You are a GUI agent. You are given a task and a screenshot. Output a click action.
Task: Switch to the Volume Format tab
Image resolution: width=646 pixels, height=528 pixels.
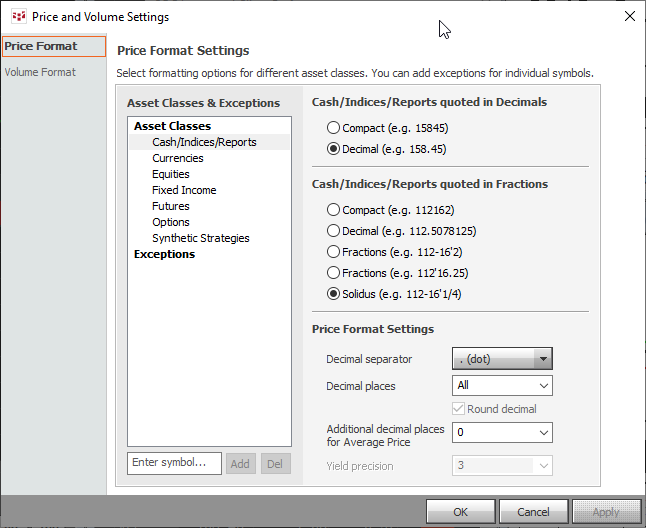coord(40,72)
